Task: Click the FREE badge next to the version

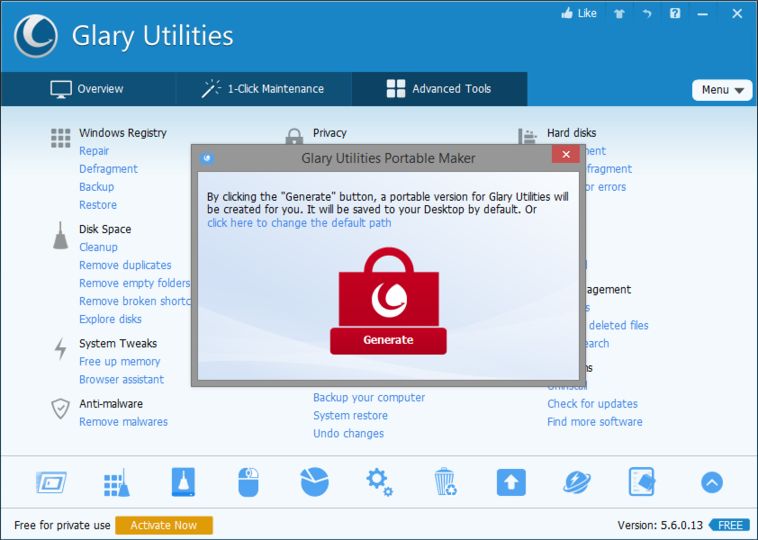Action: (729, 525)
